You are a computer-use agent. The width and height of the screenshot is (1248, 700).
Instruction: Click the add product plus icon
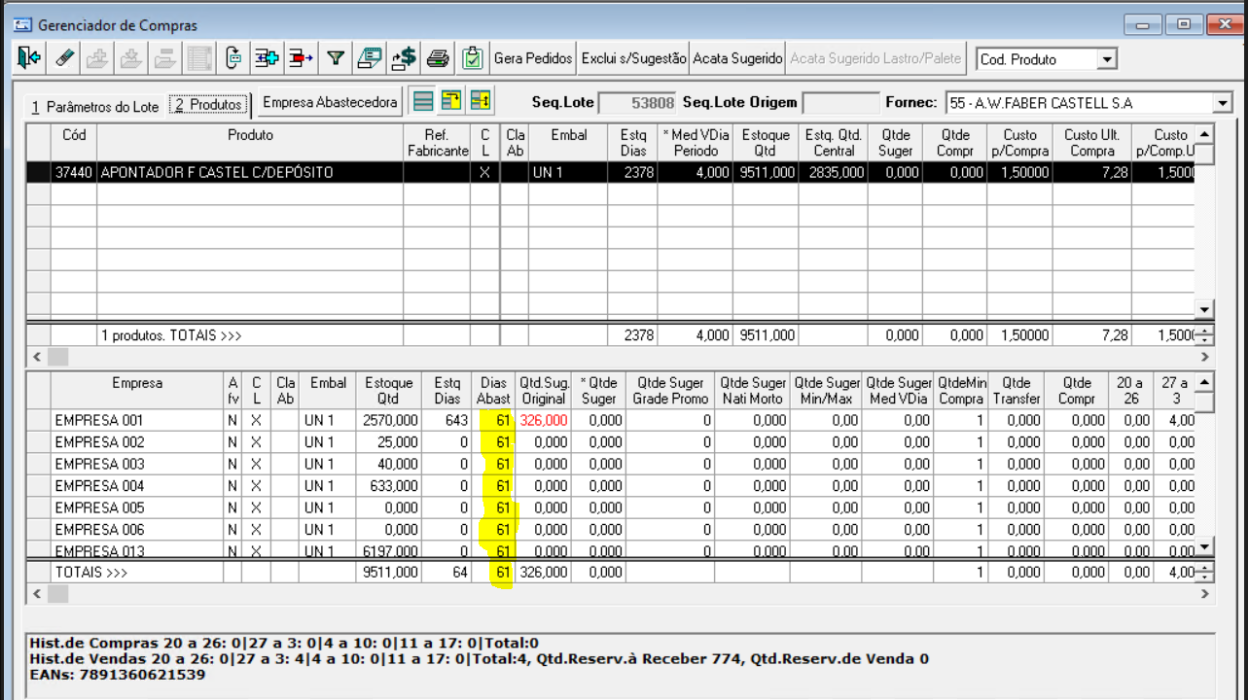[x=267, y=59]
